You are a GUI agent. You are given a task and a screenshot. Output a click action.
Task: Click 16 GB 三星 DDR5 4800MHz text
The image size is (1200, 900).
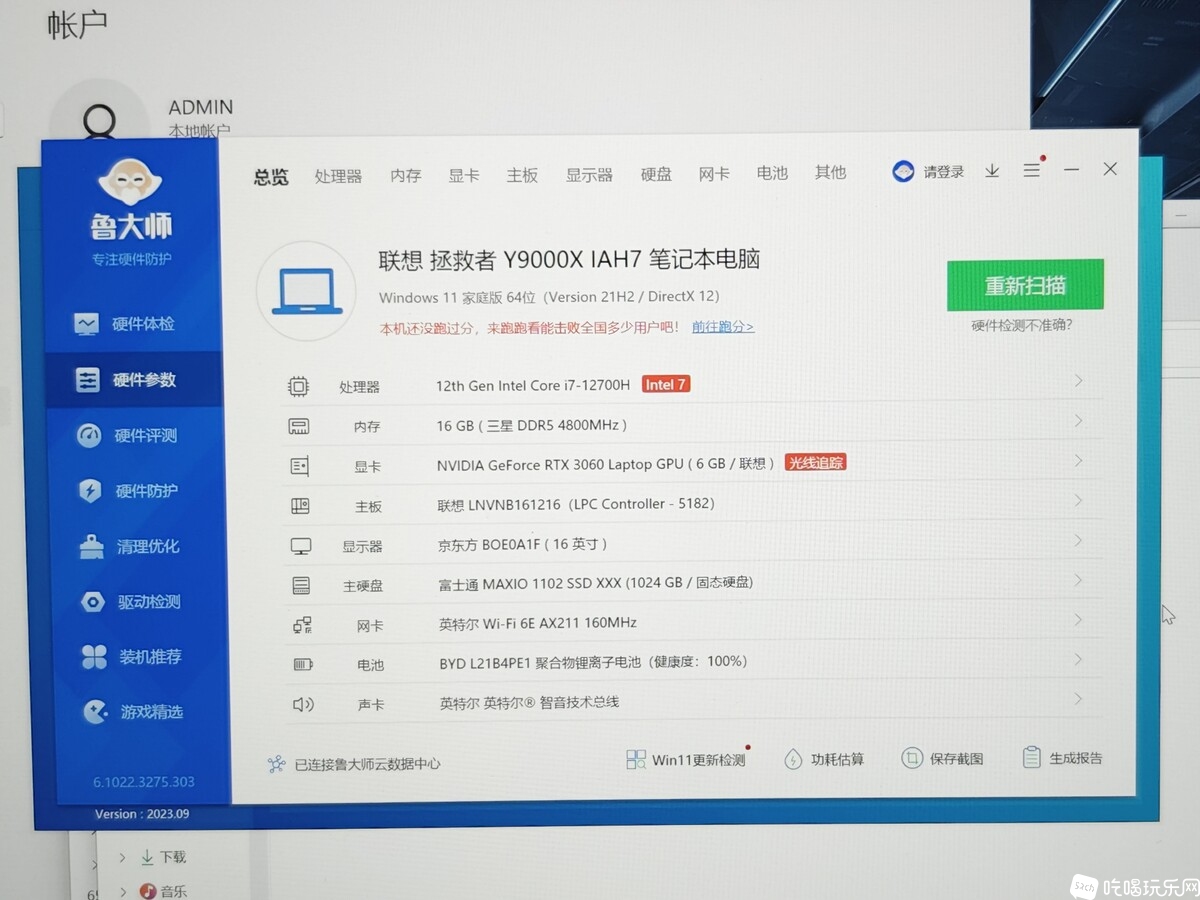[532, 425]
